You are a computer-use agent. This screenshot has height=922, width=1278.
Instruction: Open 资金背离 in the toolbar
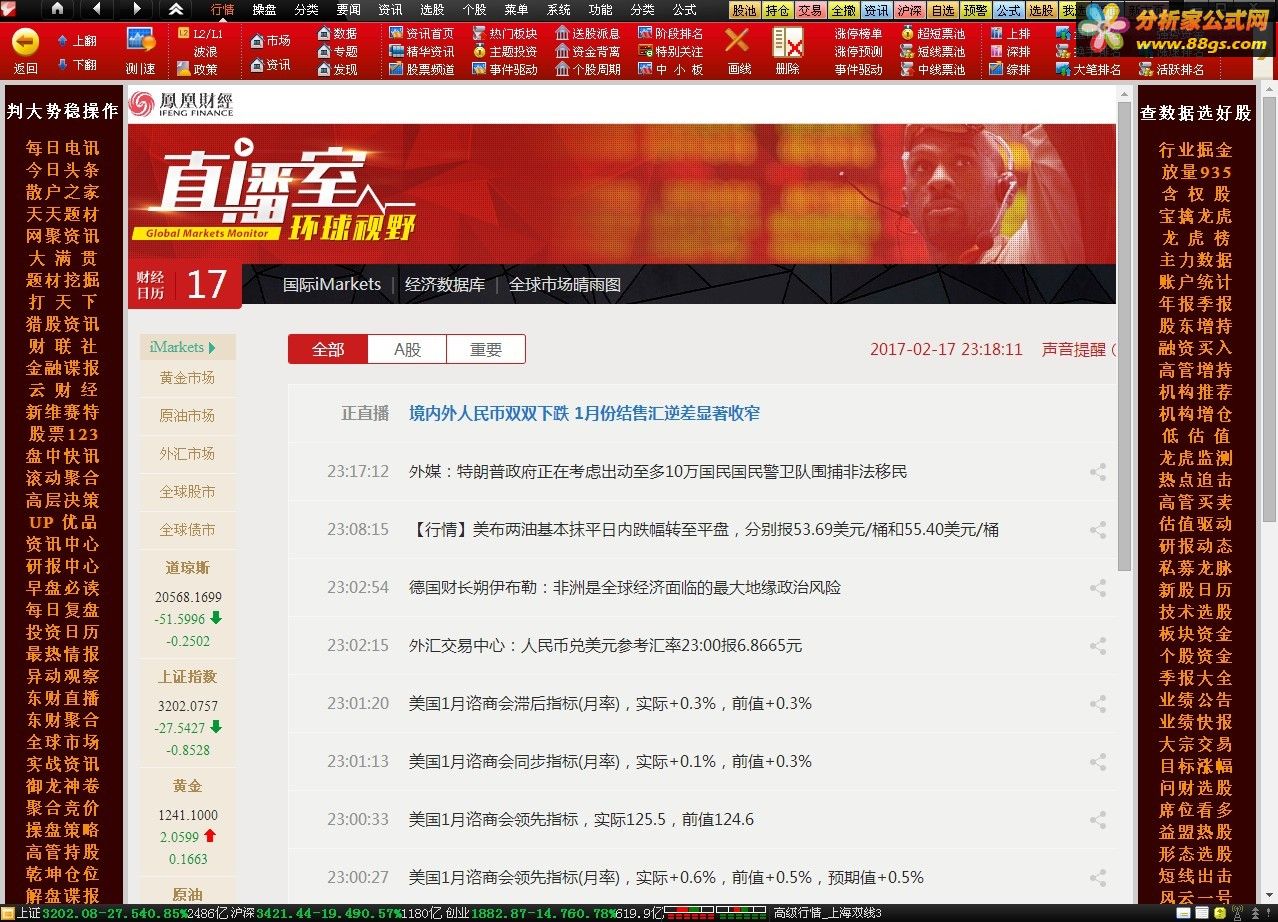point(588,52)
